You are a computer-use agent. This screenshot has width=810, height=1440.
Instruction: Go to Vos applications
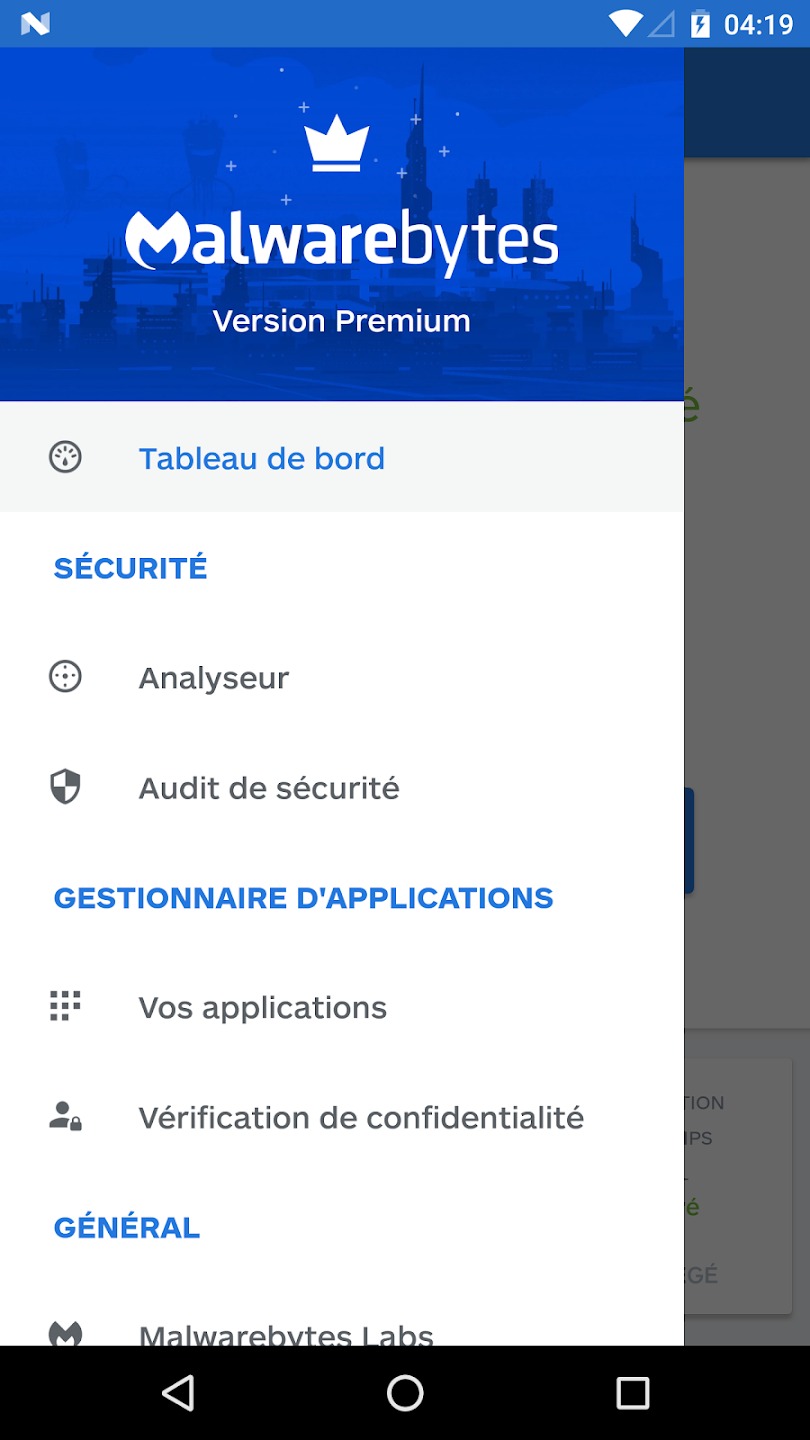(x=263, y=1007)
